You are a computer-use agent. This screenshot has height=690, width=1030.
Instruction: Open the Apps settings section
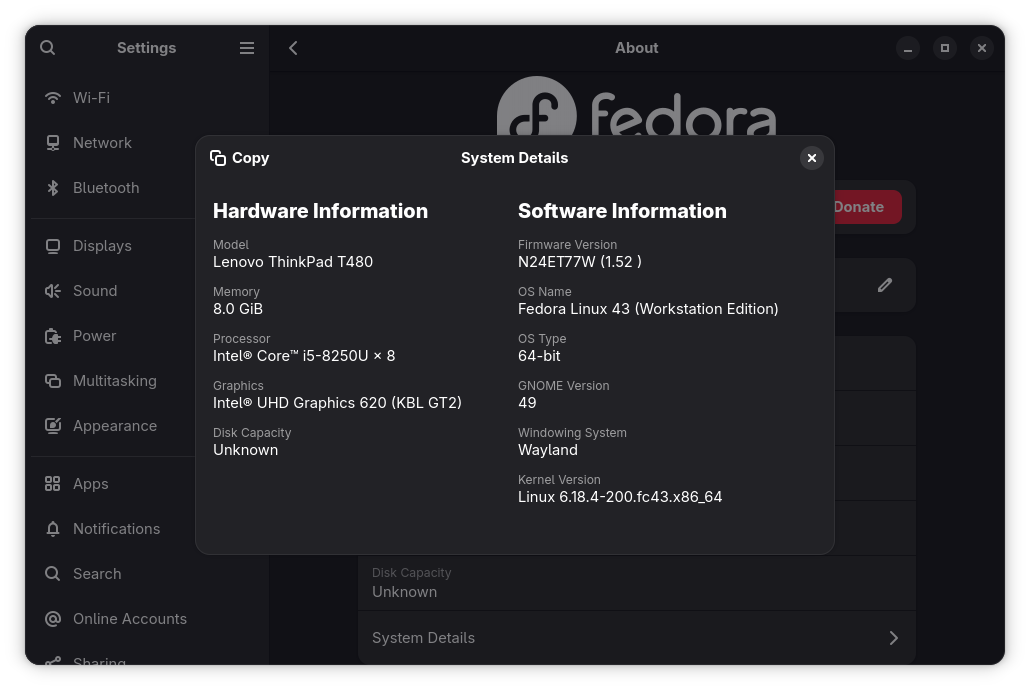(x=90, y=484)
